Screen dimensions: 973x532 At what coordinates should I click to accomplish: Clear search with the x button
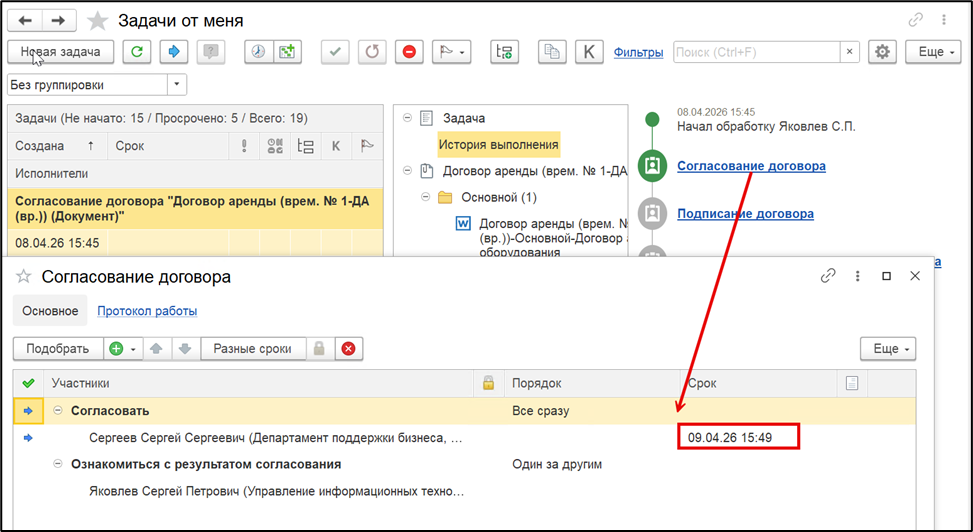(x=850, y=52)
